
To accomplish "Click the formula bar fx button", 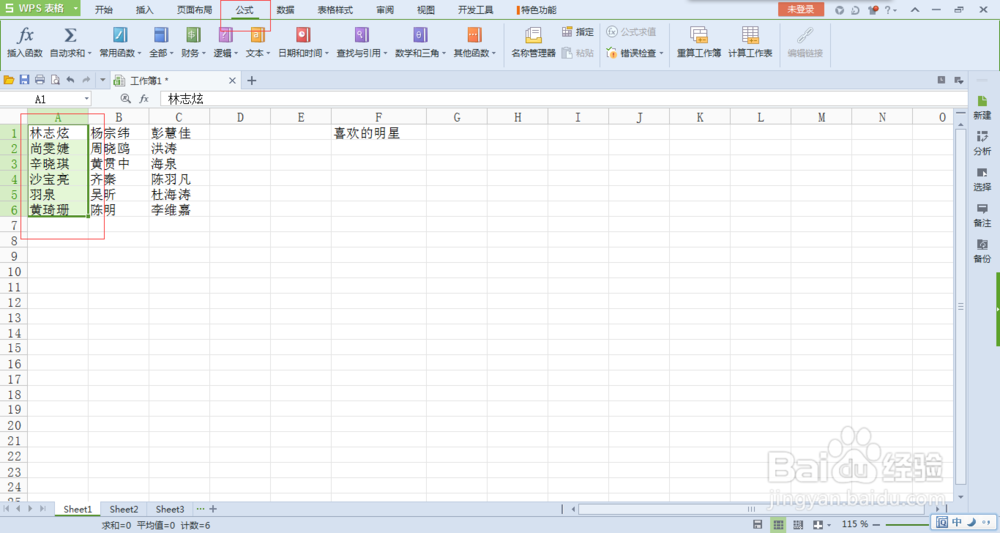I will pos(144,99).
